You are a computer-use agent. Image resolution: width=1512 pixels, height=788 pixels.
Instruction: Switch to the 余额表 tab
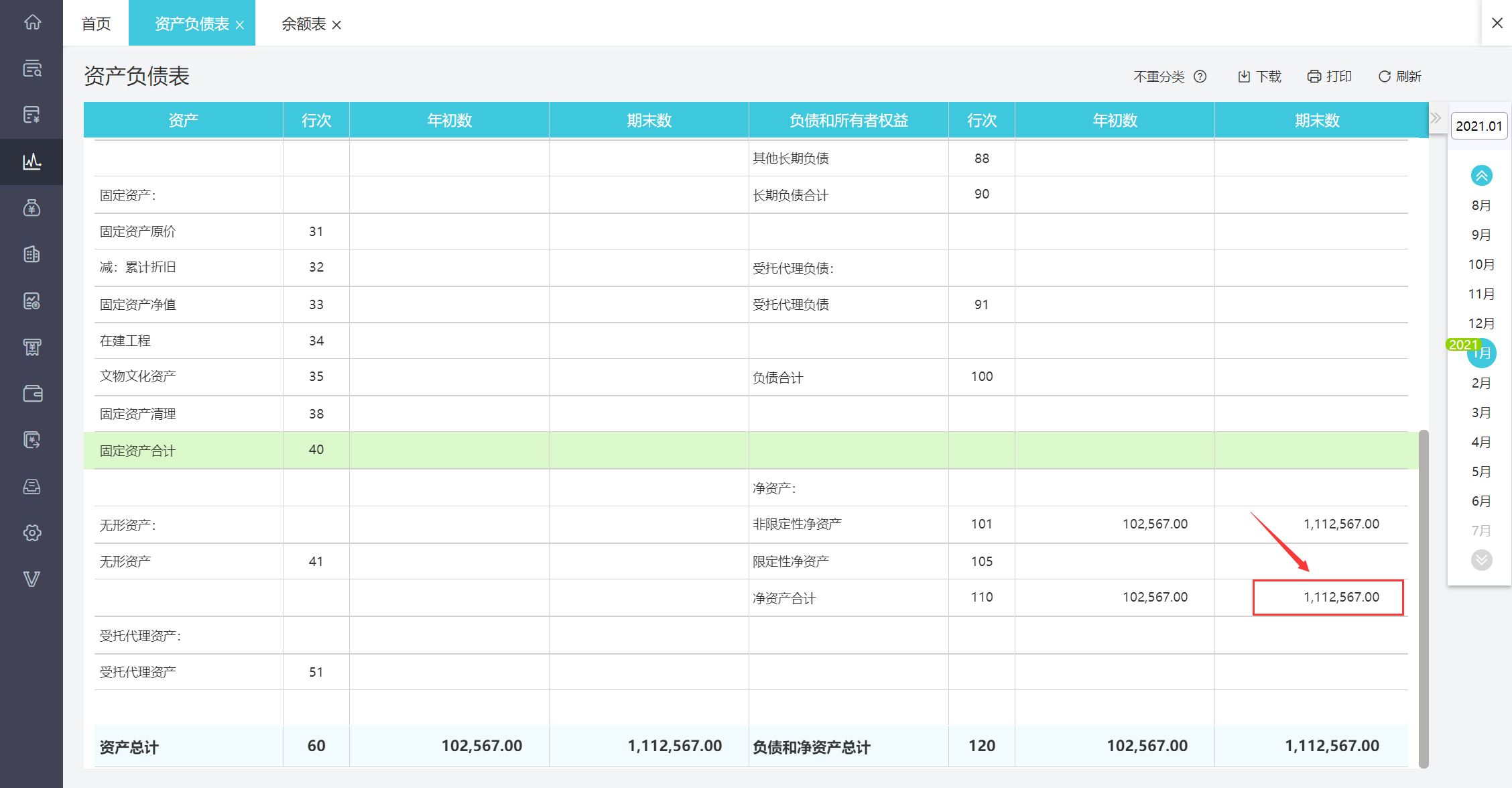304,24
